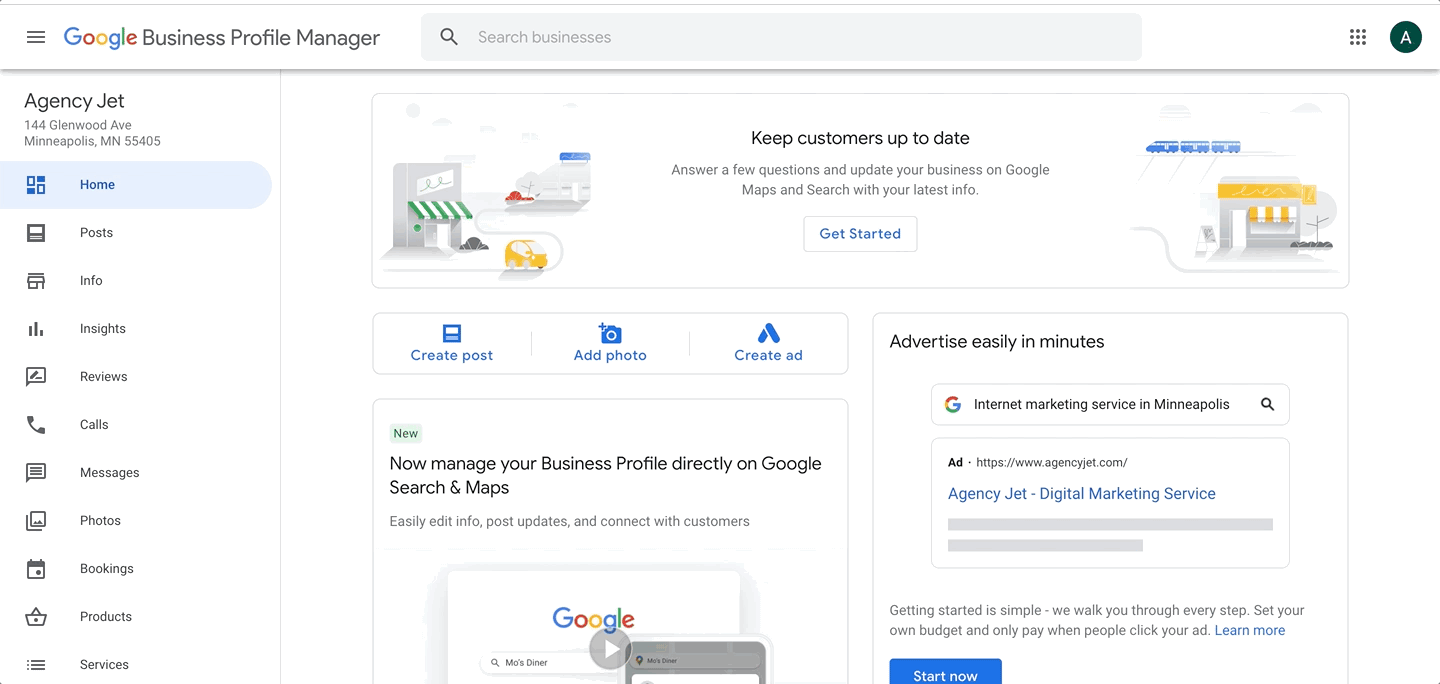1440x684 pixels.
Task: Click the Agency Jet business name
Action: tap(74, 101)
